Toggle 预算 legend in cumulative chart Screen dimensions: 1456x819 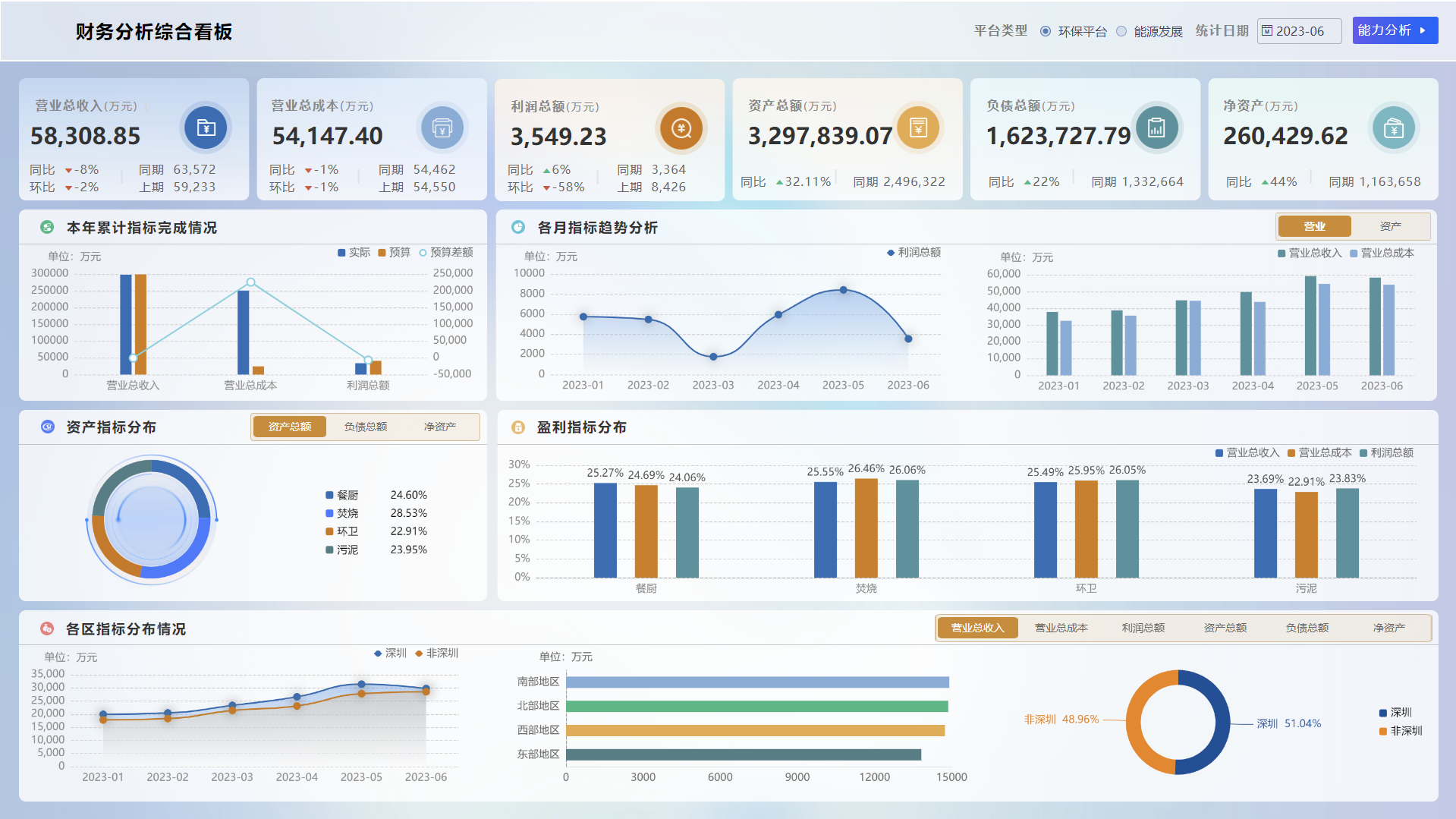pos(395,252)
